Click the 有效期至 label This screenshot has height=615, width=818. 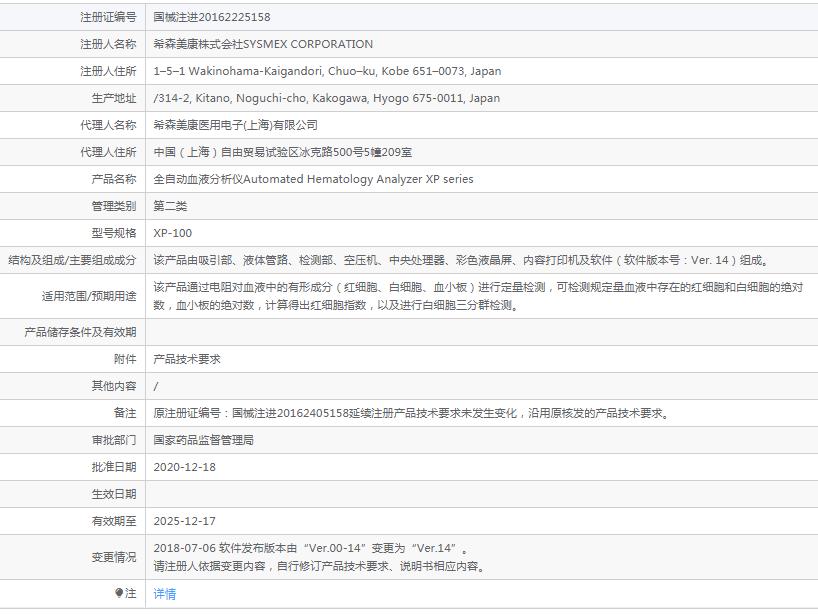[x=114, y=521]
